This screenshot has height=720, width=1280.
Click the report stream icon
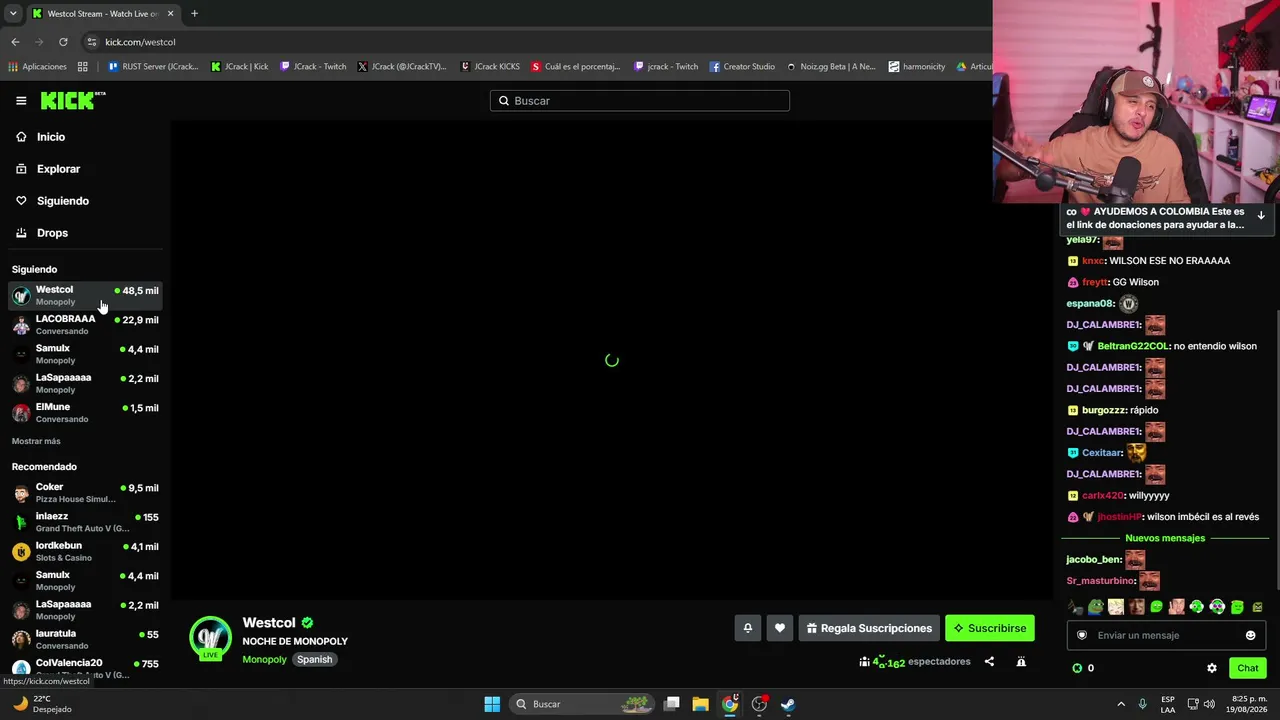[x=1021, y=661]
